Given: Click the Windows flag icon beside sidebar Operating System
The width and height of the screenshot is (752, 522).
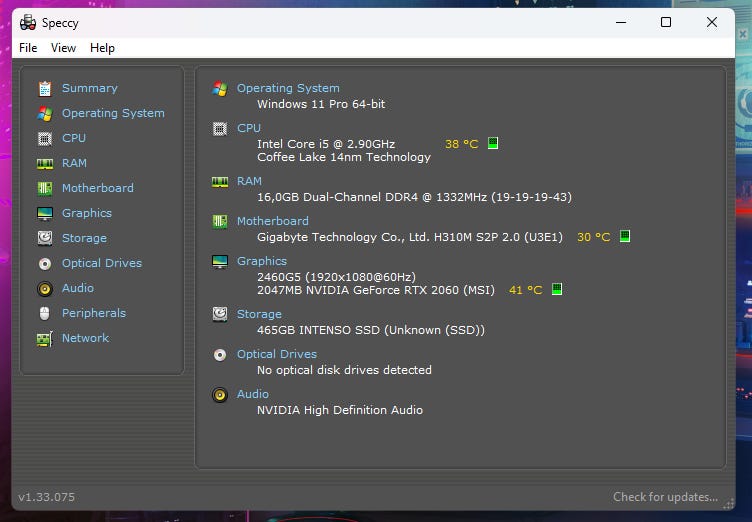Looking at the screenshot, I should pos(45,114).
